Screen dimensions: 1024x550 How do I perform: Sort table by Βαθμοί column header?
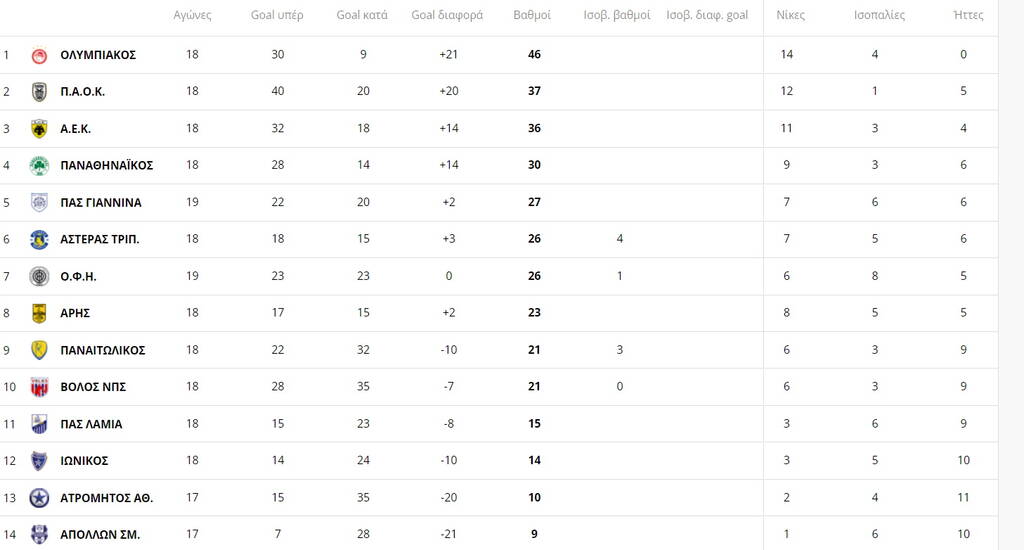[532, 16]
